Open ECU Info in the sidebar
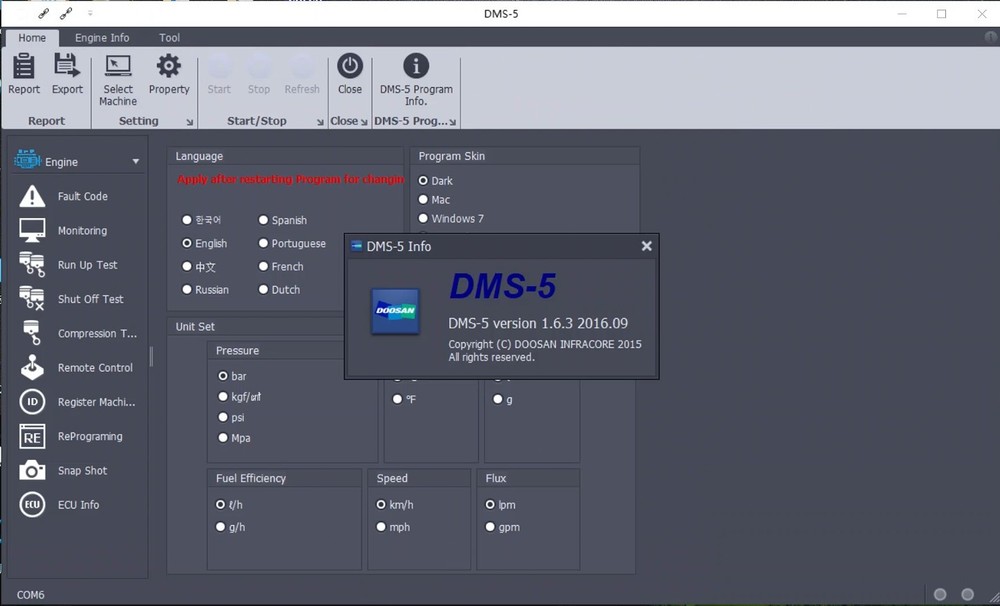 pyautogui.click(x=78, y=505)
